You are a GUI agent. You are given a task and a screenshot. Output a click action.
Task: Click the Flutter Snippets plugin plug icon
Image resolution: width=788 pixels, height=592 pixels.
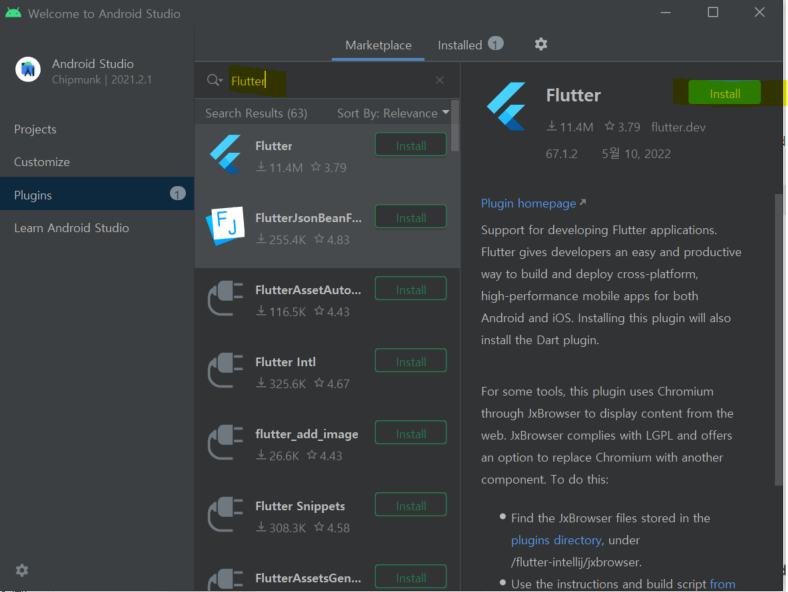pos(225,514)
